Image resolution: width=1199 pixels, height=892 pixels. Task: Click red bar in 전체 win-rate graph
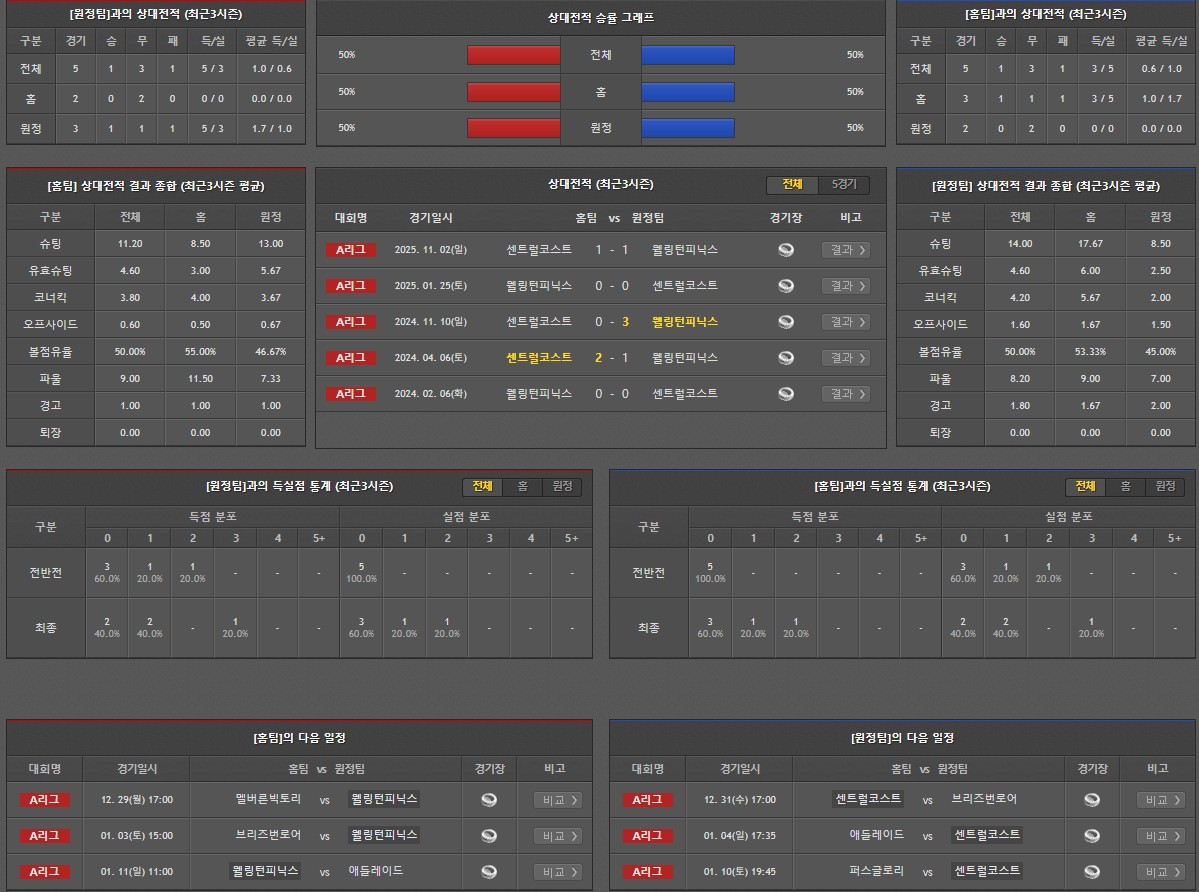pyautogui.click(x=513, y=55)
